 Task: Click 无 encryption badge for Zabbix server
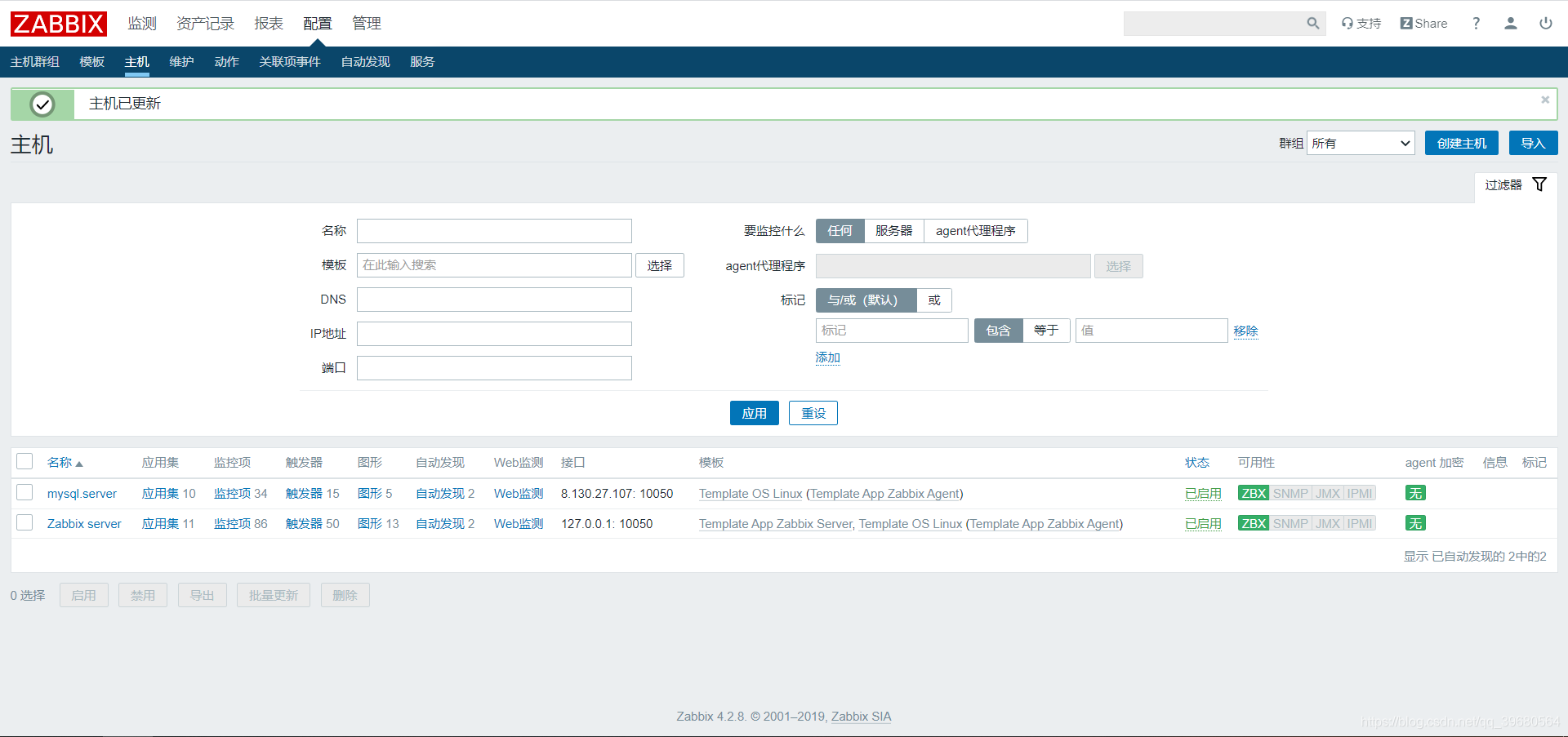(x=1415, y=523)
